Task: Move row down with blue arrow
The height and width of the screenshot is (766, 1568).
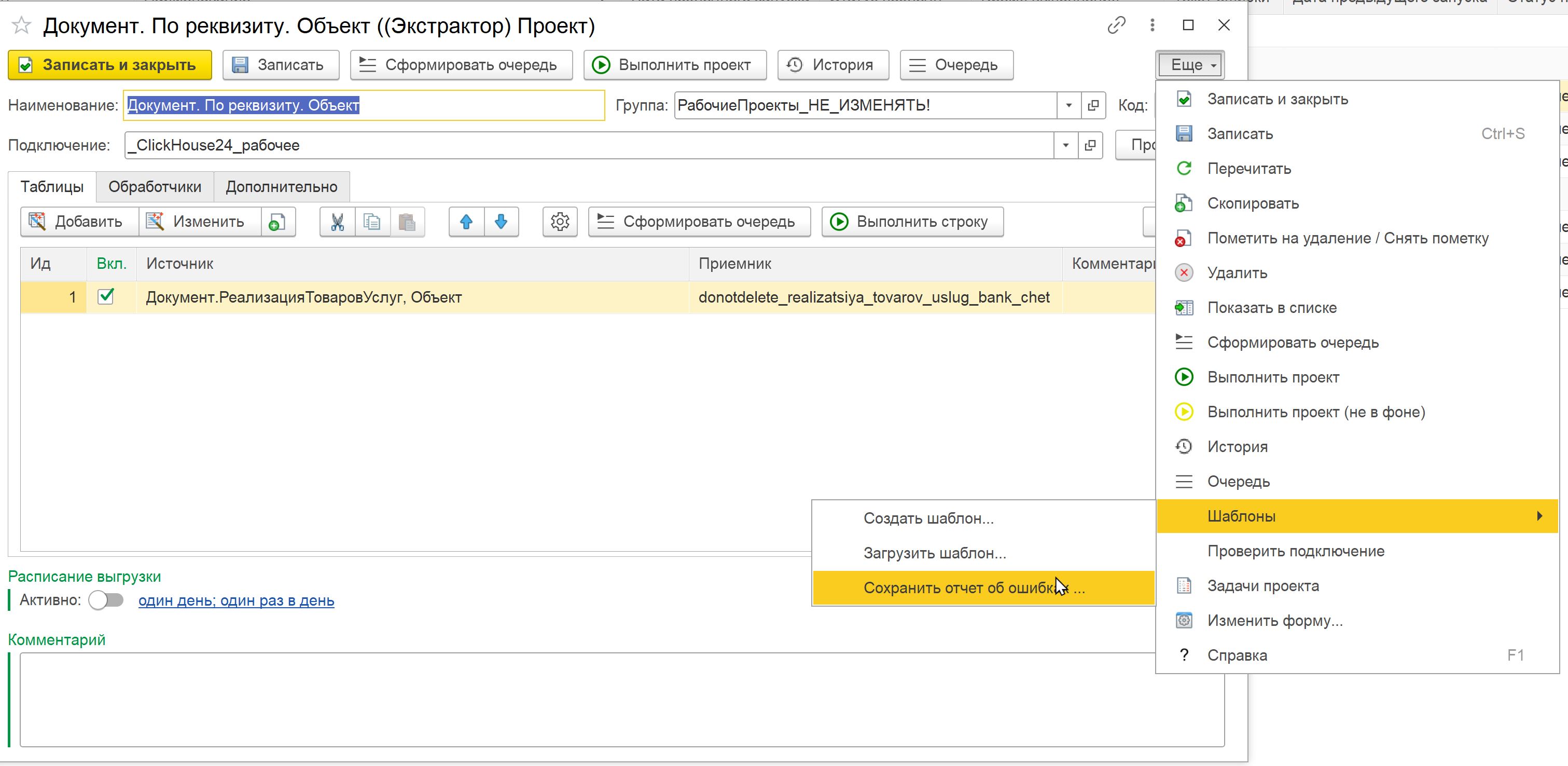Action: point(501,222)
